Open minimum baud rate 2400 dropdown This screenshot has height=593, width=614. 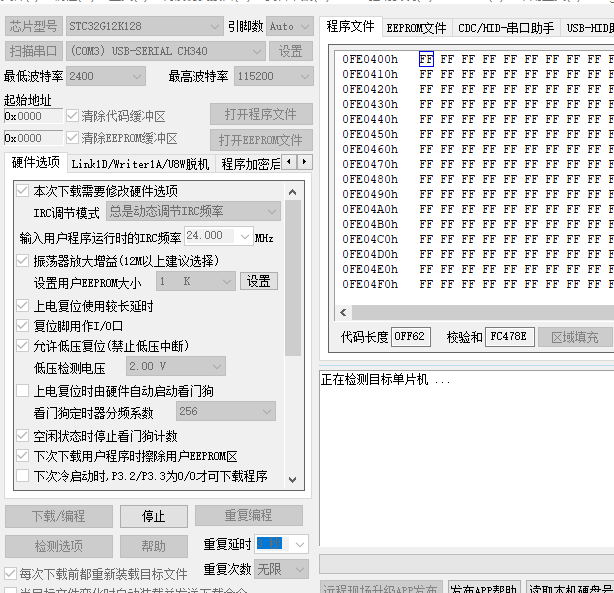106,76
